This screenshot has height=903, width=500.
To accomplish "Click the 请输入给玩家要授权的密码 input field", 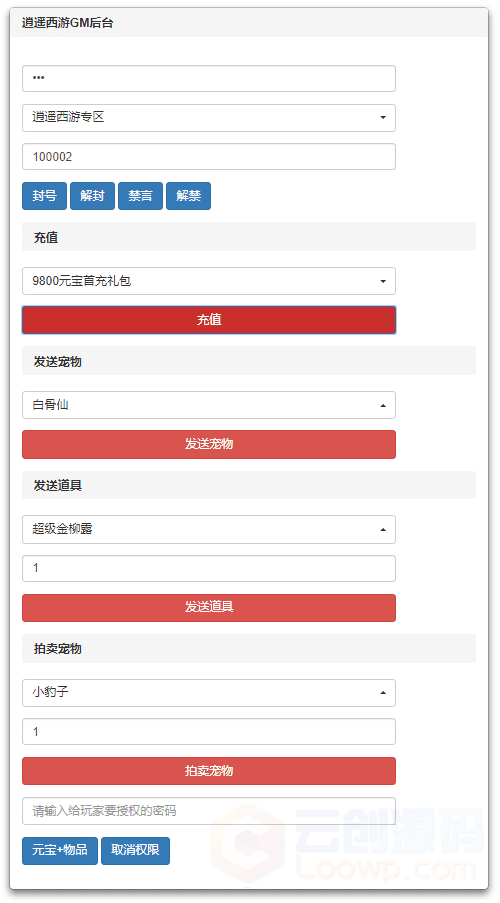I will point(209,811).
